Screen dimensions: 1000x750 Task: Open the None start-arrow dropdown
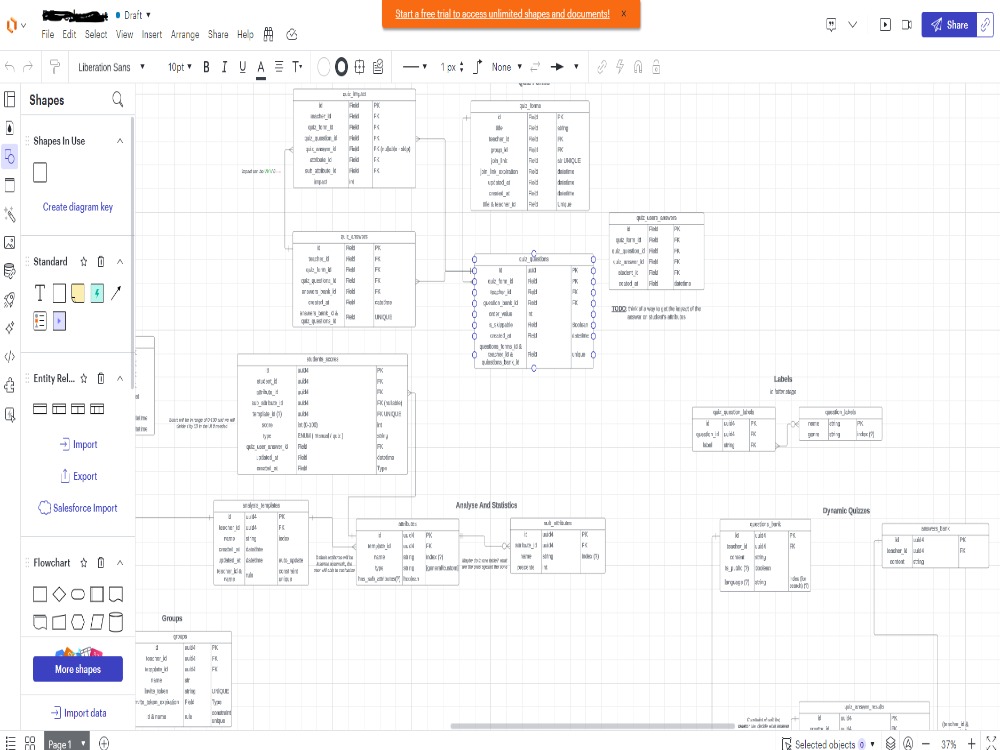pyautogui.click(x=507, y=67)
